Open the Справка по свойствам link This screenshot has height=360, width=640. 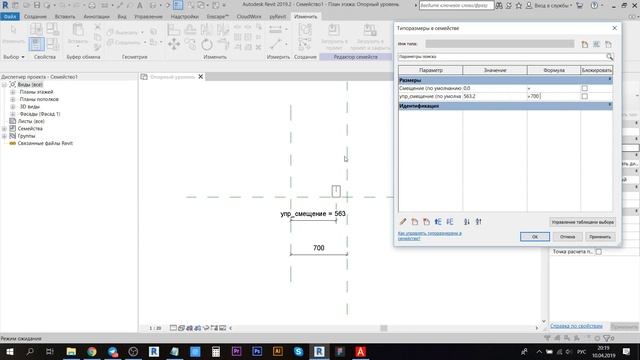coord(576,326)
